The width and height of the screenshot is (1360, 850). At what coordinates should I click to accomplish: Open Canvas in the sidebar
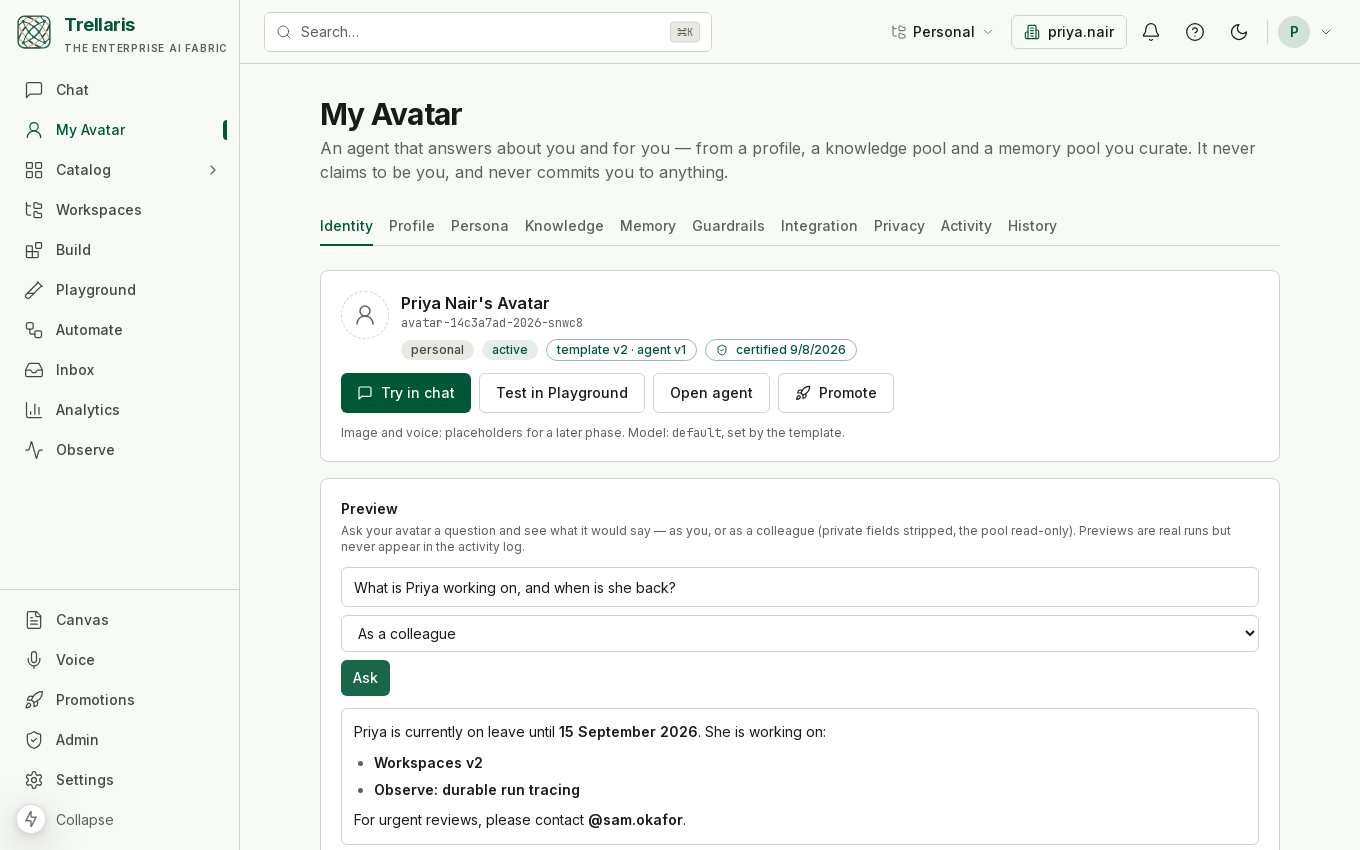click(x=120, y=620)
